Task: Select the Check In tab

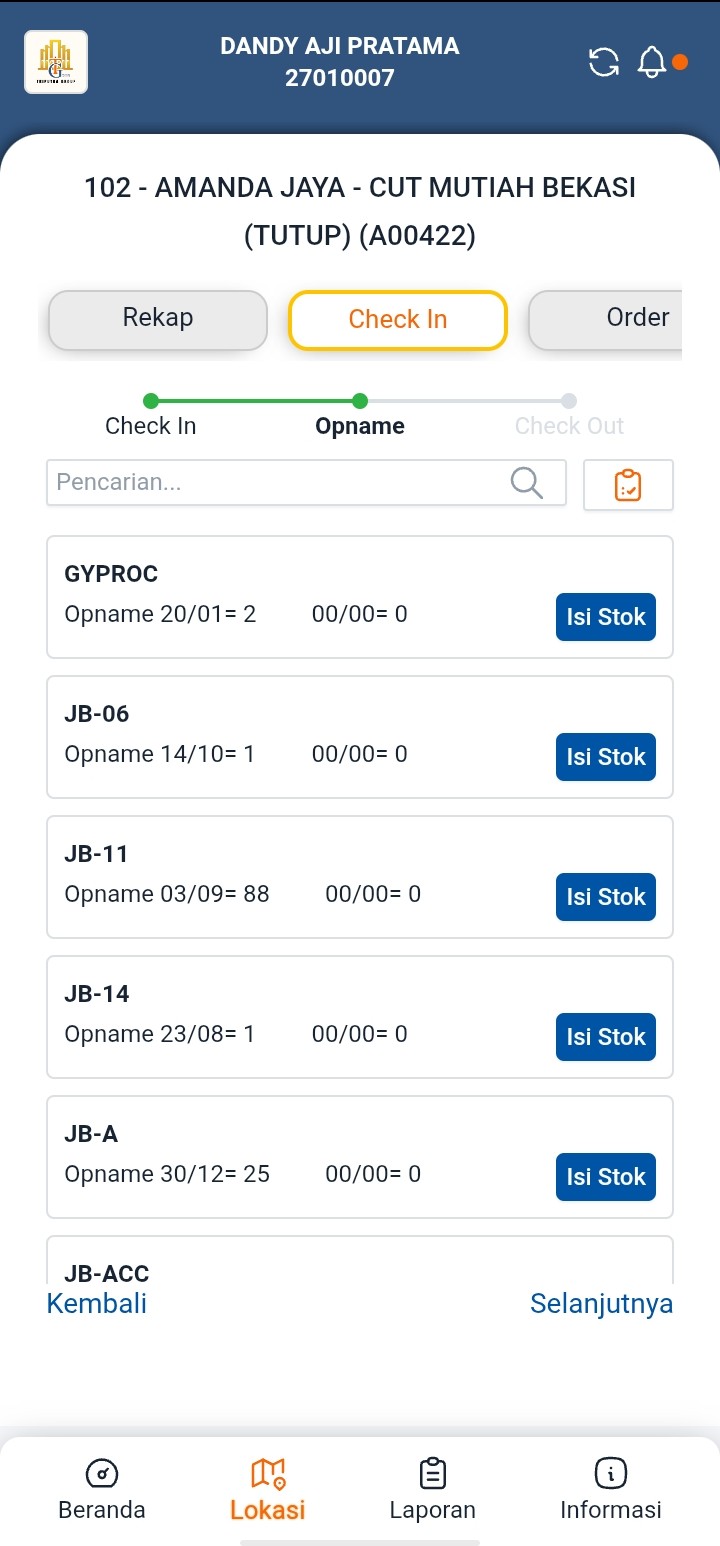Action: [x=398, y=320]
